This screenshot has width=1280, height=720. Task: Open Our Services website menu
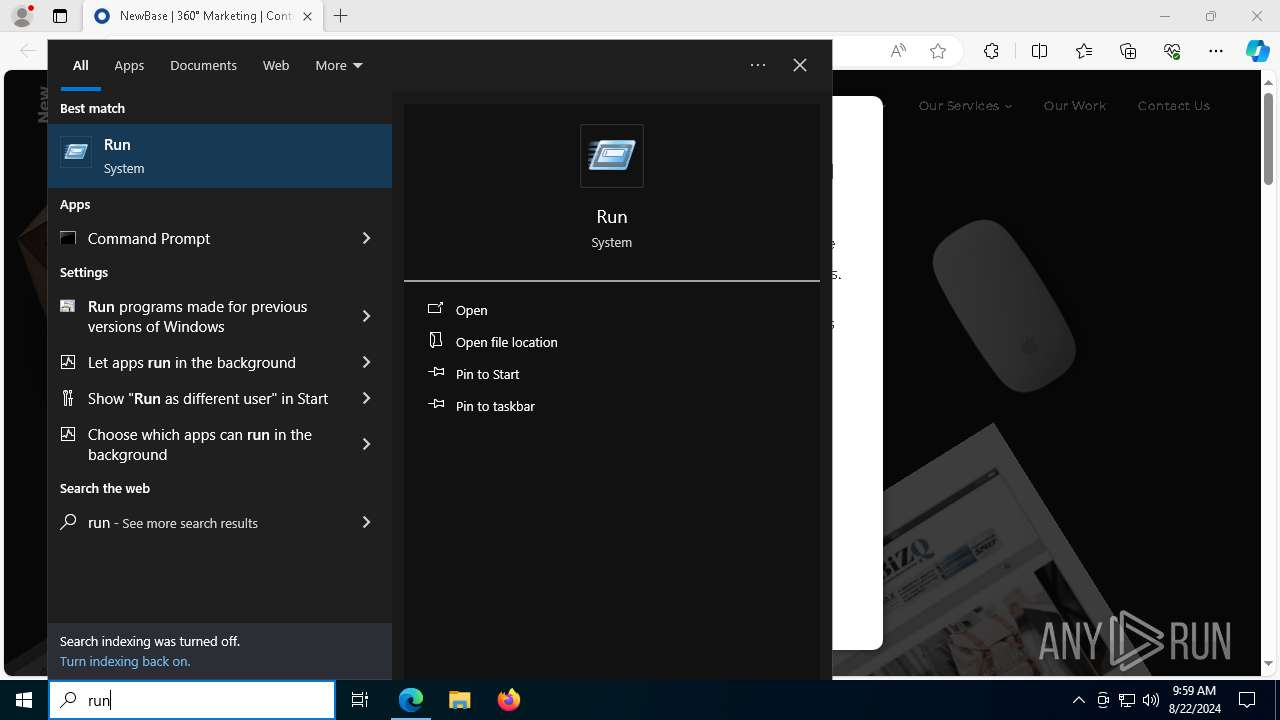(x=965, y=105)
